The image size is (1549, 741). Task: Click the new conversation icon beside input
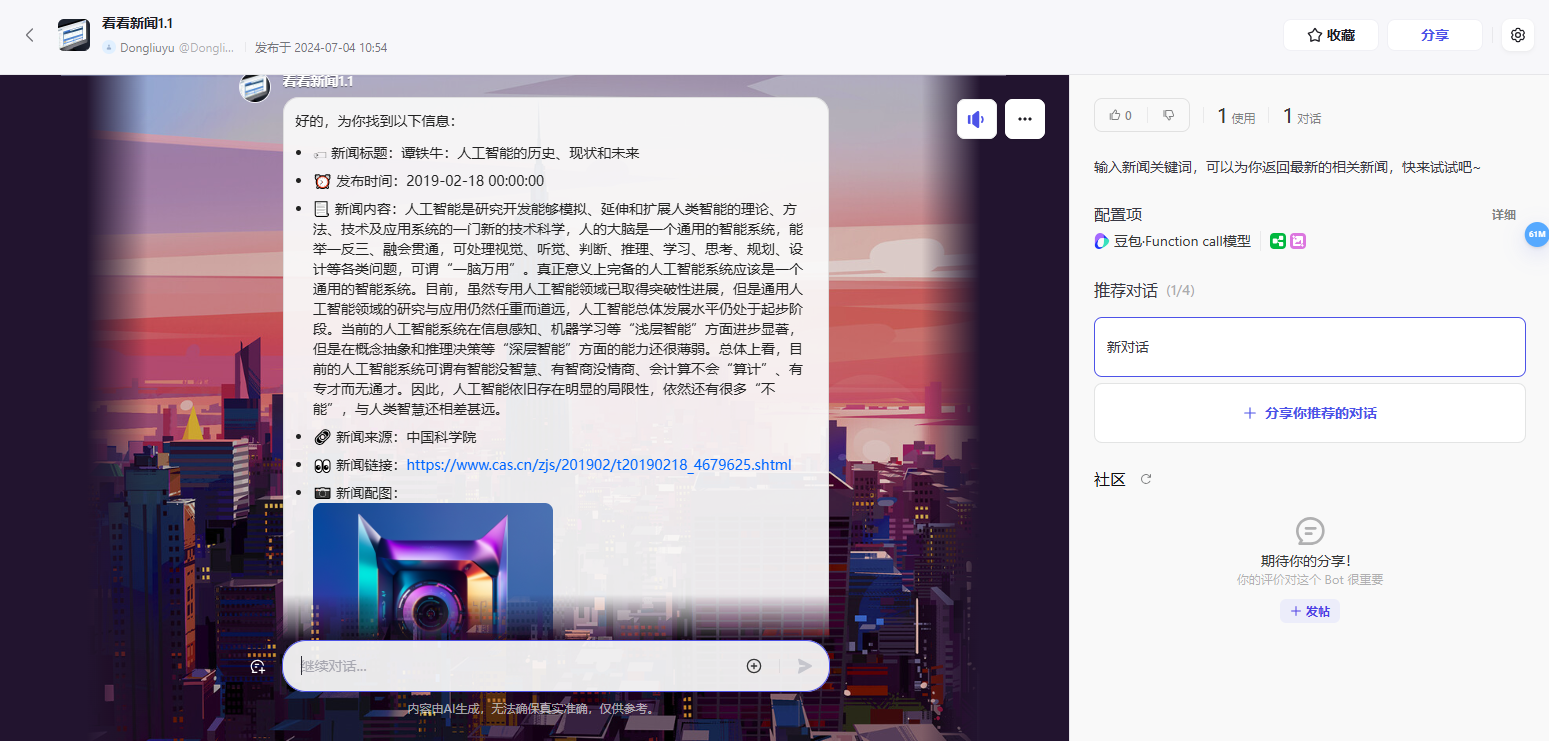[x=258, y=667]
